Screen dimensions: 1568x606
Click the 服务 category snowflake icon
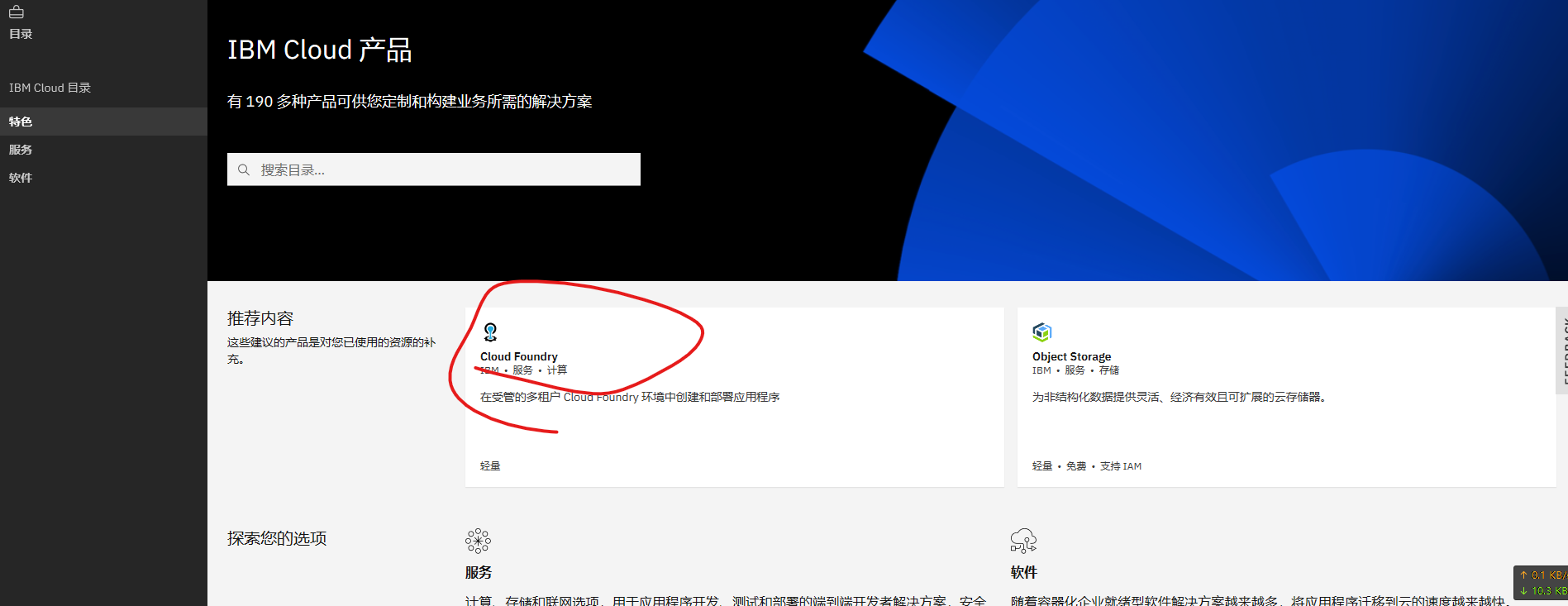(478, 541)
